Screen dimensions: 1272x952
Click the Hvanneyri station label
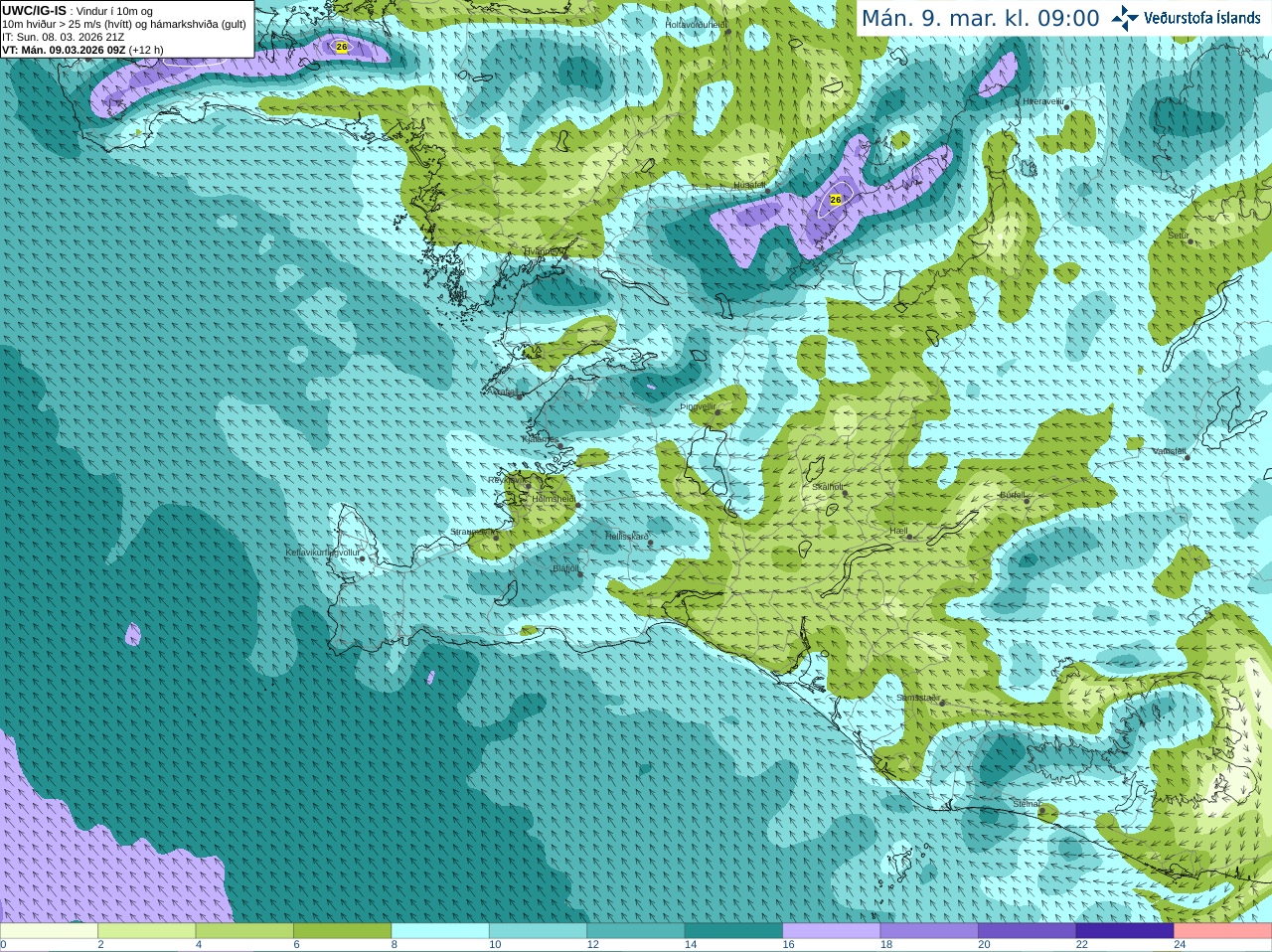coord(544,251)
